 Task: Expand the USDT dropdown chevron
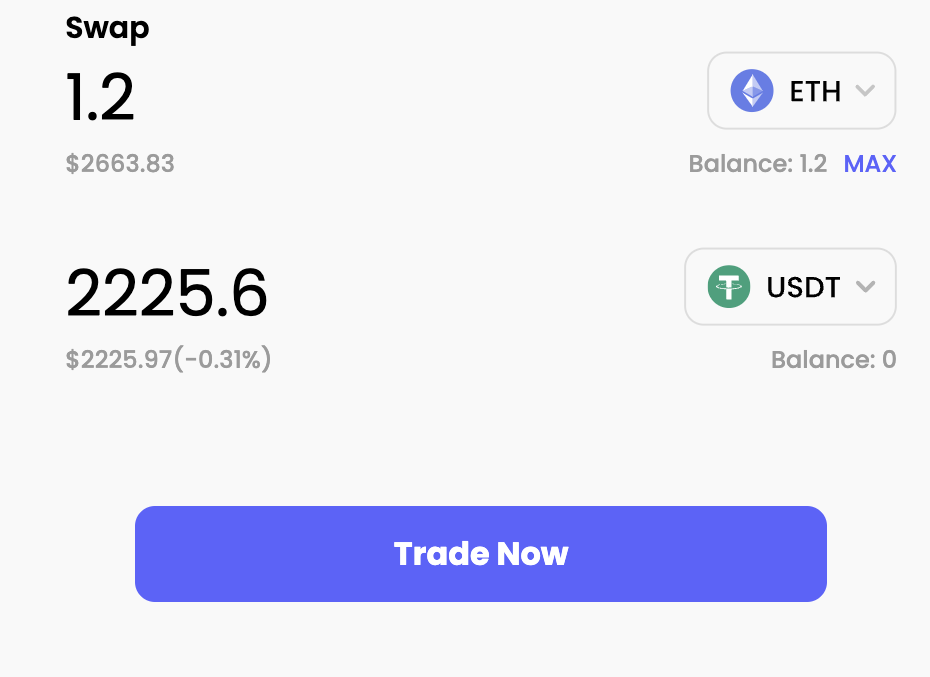point(866,287)
